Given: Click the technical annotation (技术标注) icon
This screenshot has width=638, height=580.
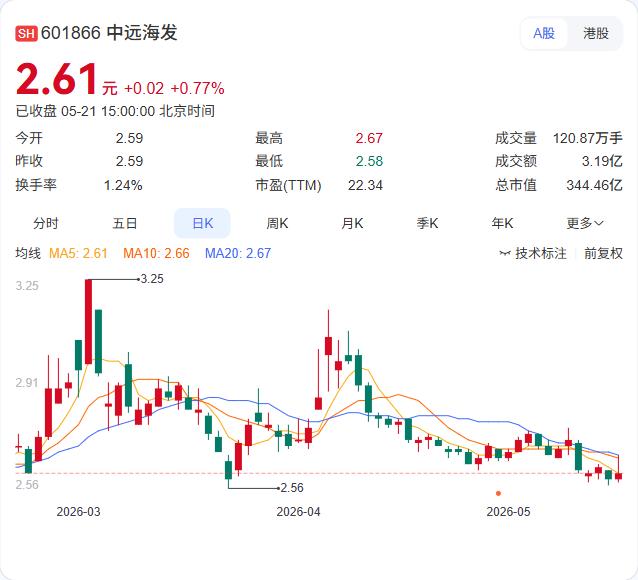Looking at the screenshot, I should coord(505,254).
